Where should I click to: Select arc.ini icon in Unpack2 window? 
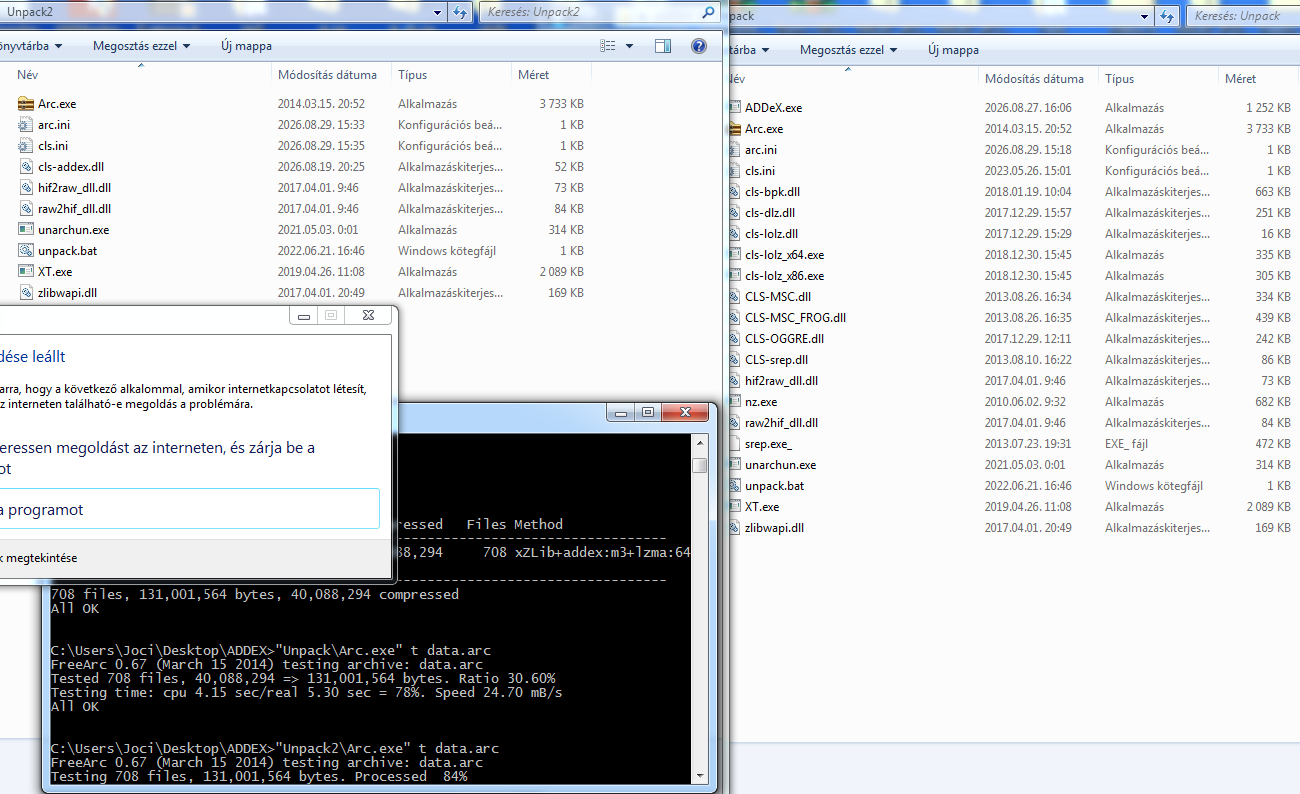[x=27, y=125]
